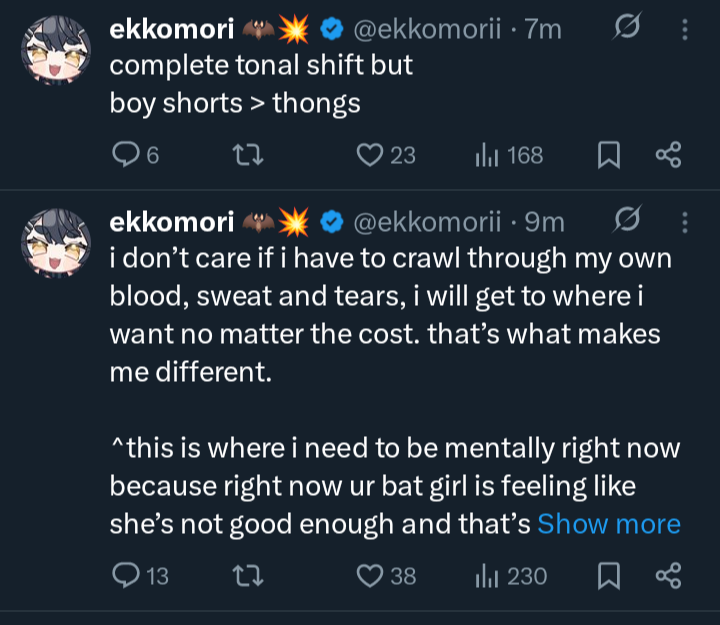This screenshot has height=625, width=720.
Task: Open ekkomori avatar on first tweet
Action: pos(56,50)
